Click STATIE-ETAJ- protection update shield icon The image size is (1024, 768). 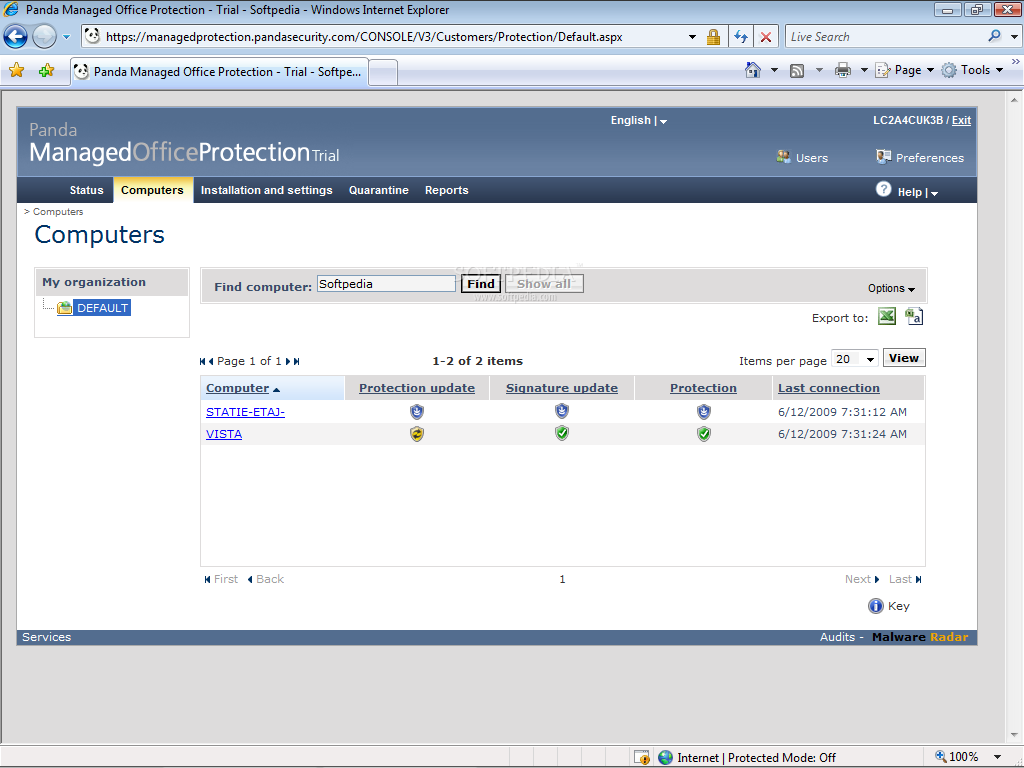(x=417, y=411)
